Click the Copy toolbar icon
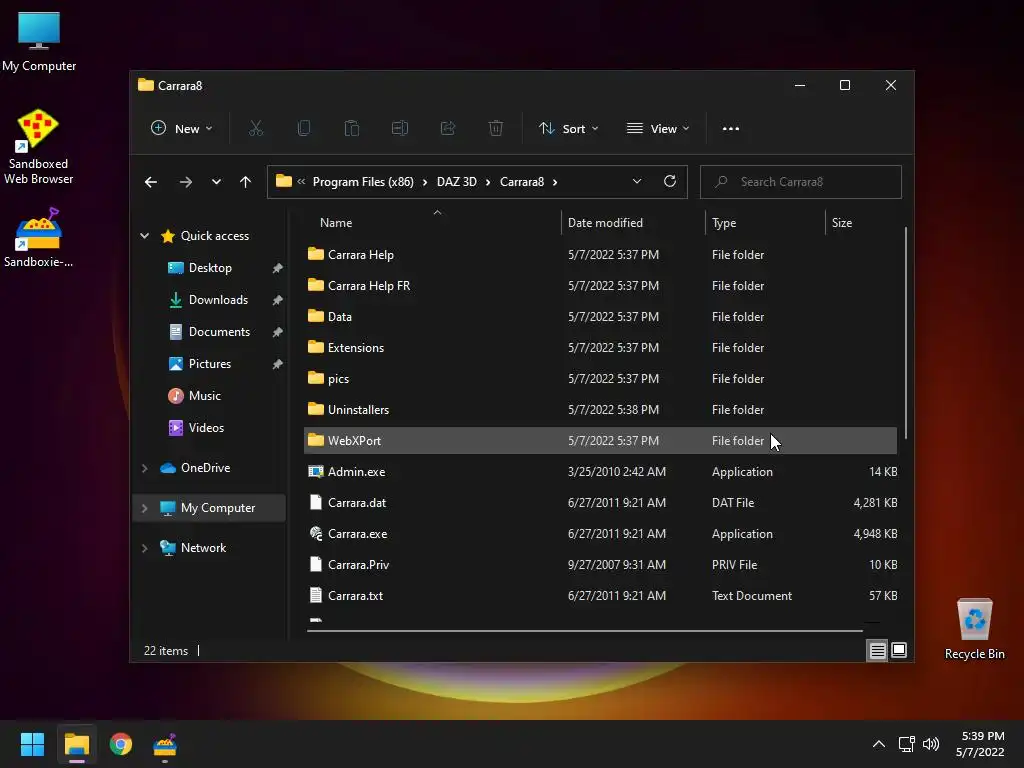 304,129
